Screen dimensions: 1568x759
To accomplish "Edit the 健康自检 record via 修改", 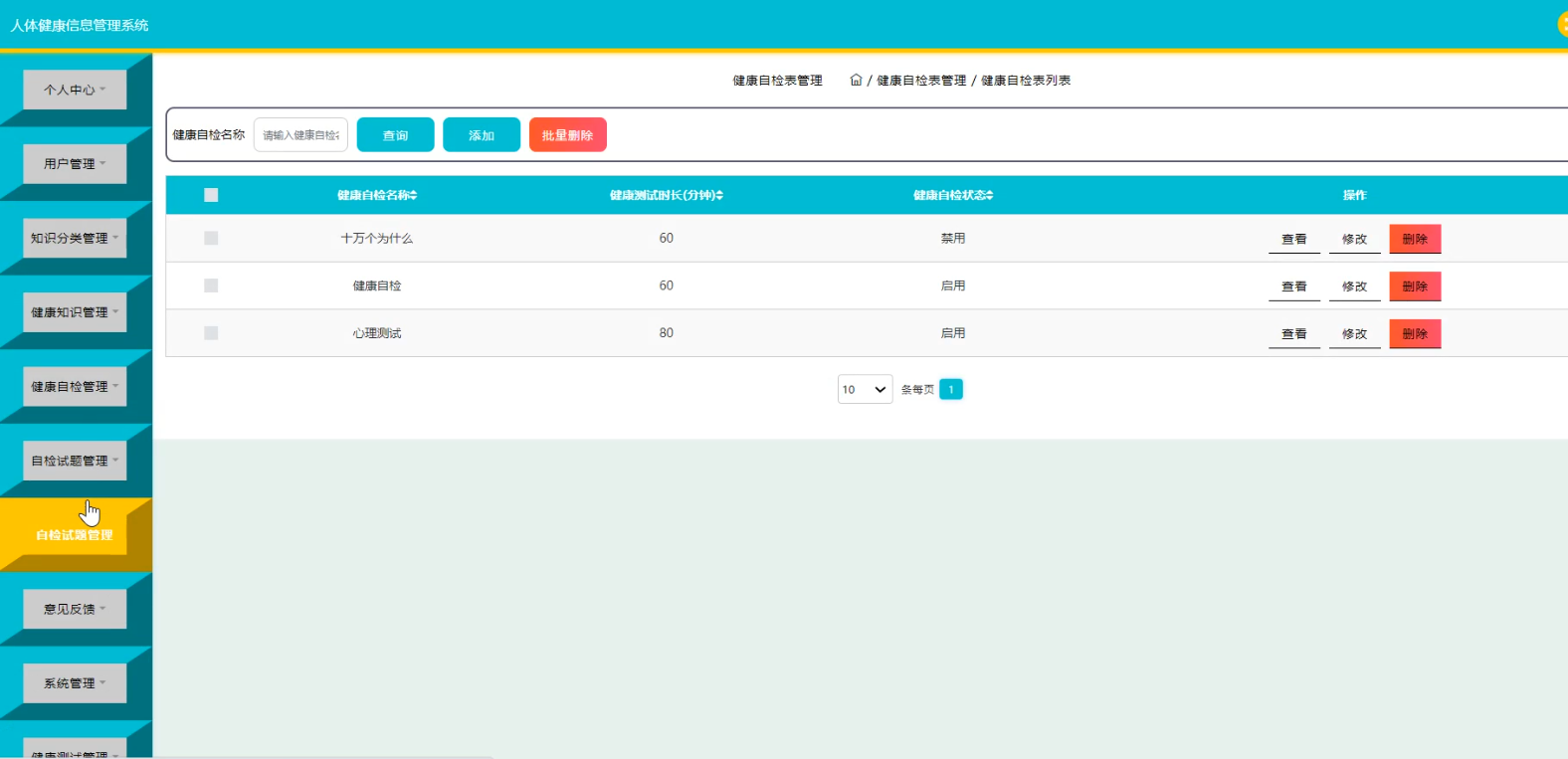I will coord(1354,286).
